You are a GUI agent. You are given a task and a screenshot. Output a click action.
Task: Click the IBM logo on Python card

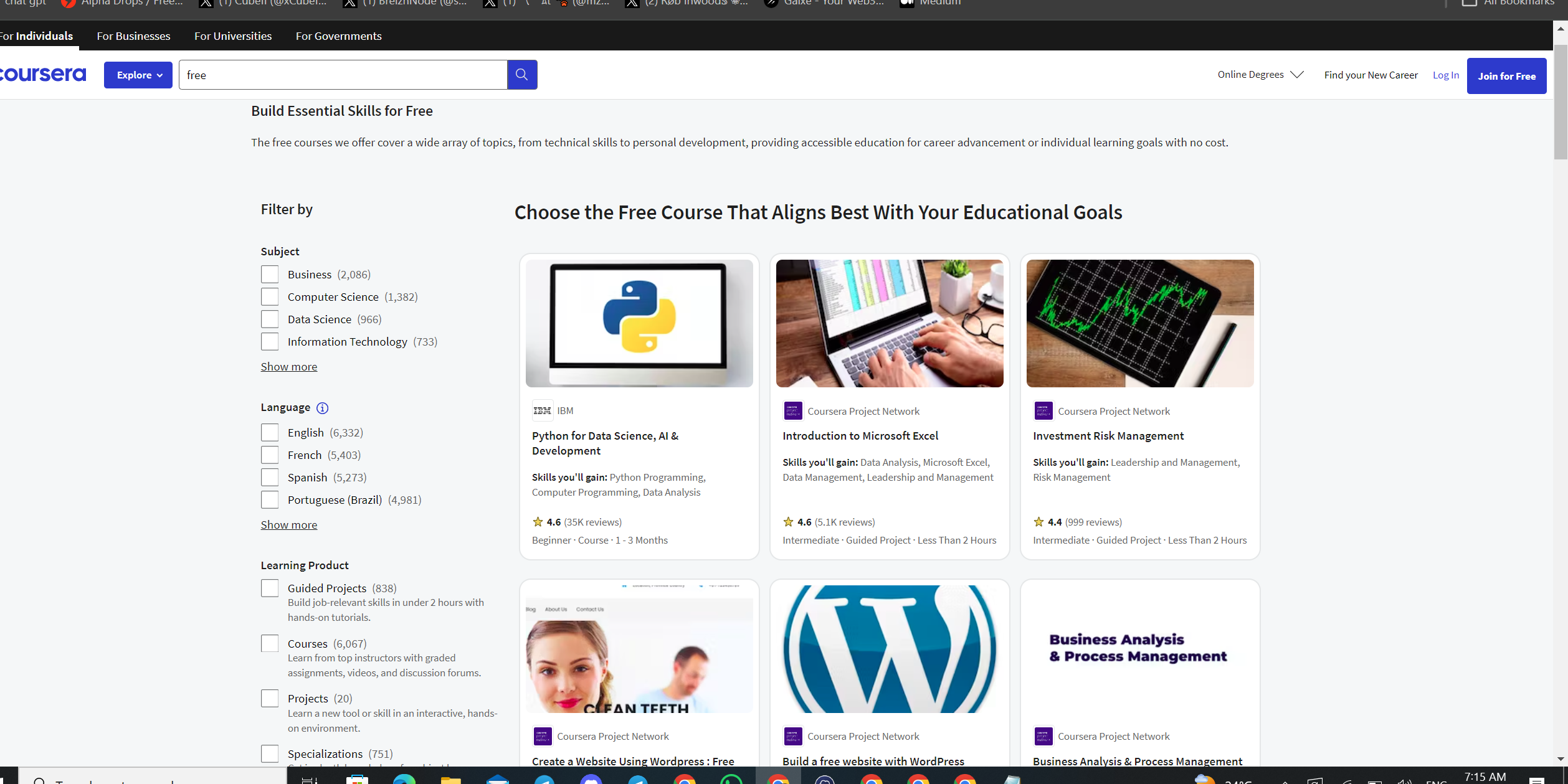tap(543, 410)
